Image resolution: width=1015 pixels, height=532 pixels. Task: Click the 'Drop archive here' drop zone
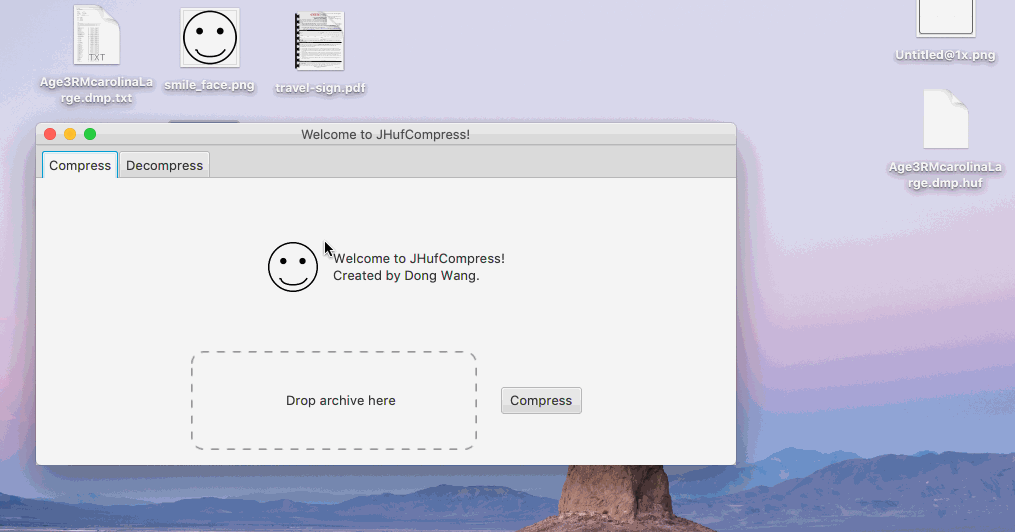click(x=334, y=401)
